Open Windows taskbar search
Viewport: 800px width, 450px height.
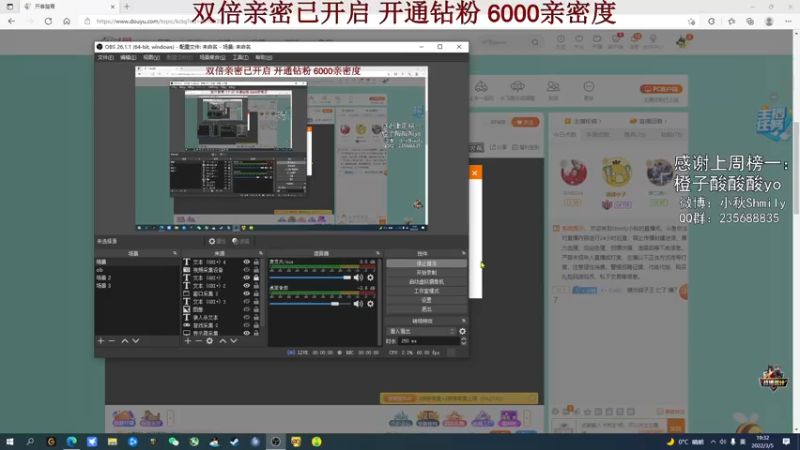click(x=30, y=442)
